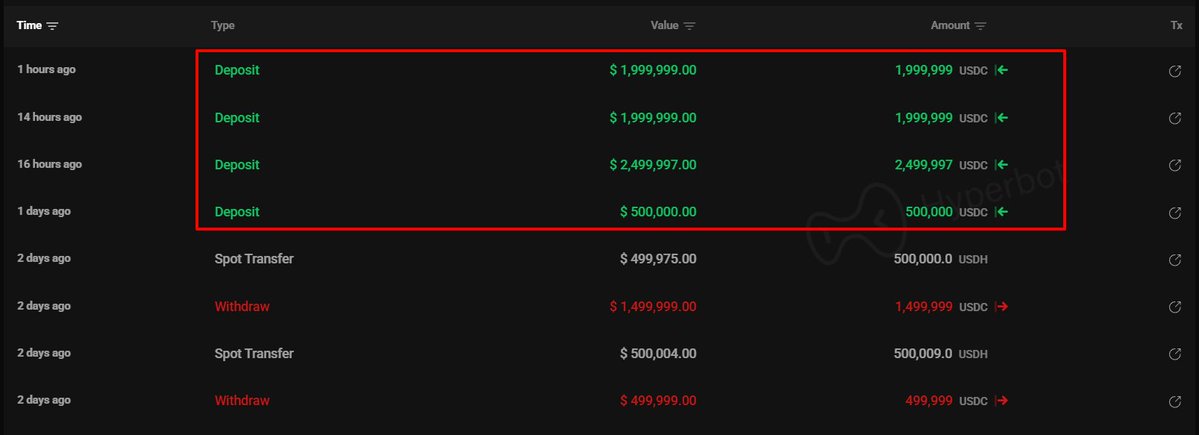Click outgoing arrow icon on 499,999 USDC row

pyautogui.click(x=1002, y=401)
